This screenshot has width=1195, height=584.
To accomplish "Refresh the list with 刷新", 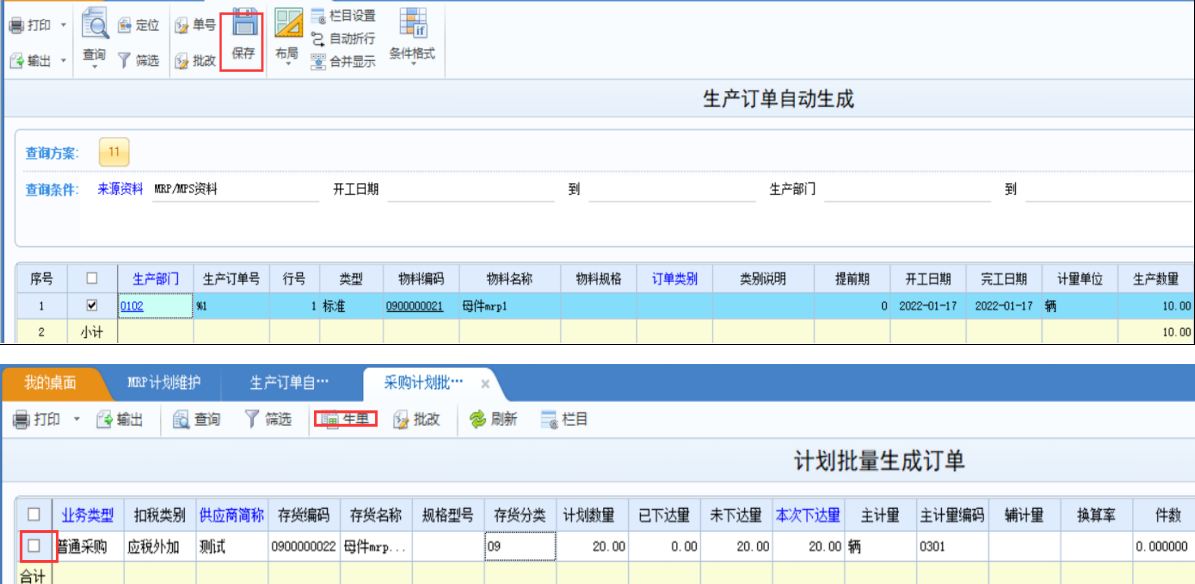I will coord(493,419).
